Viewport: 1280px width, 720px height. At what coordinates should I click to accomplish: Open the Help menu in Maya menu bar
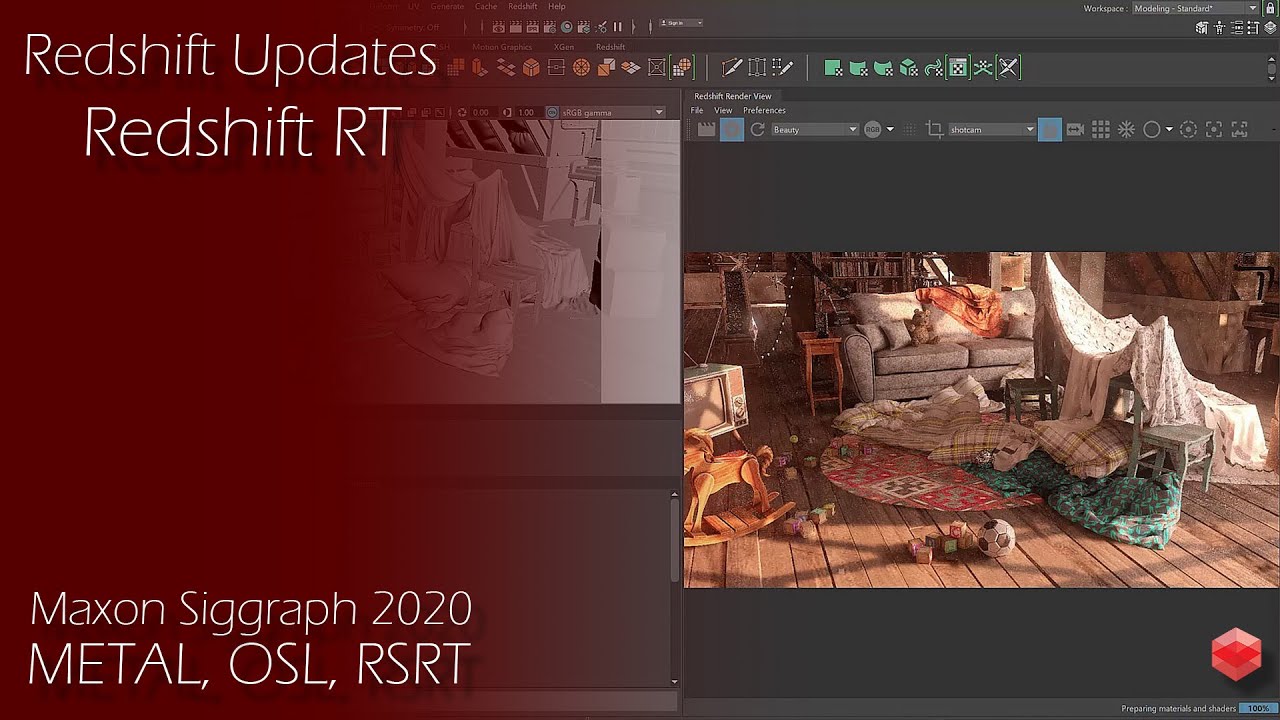(x=557, y=6)
